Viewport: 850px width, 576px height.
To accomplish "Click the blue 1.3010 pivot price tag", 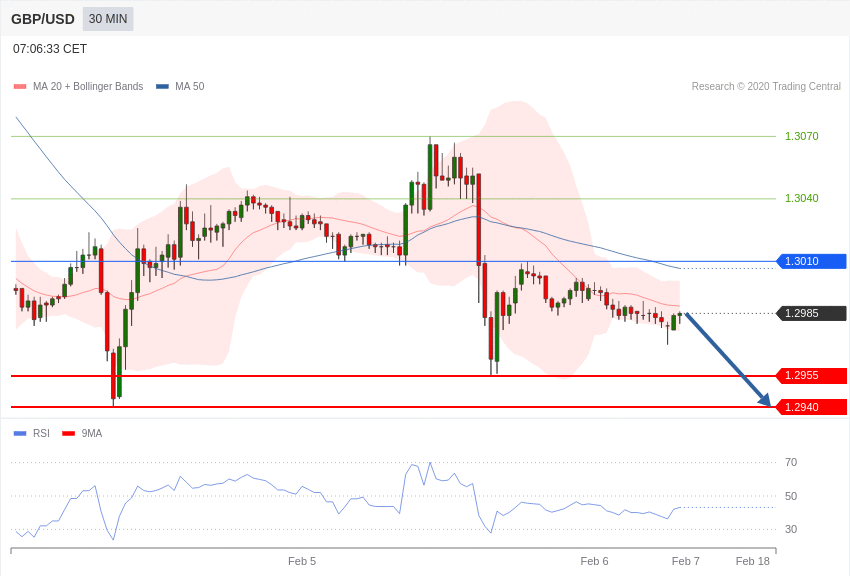I will click(812, 261).
